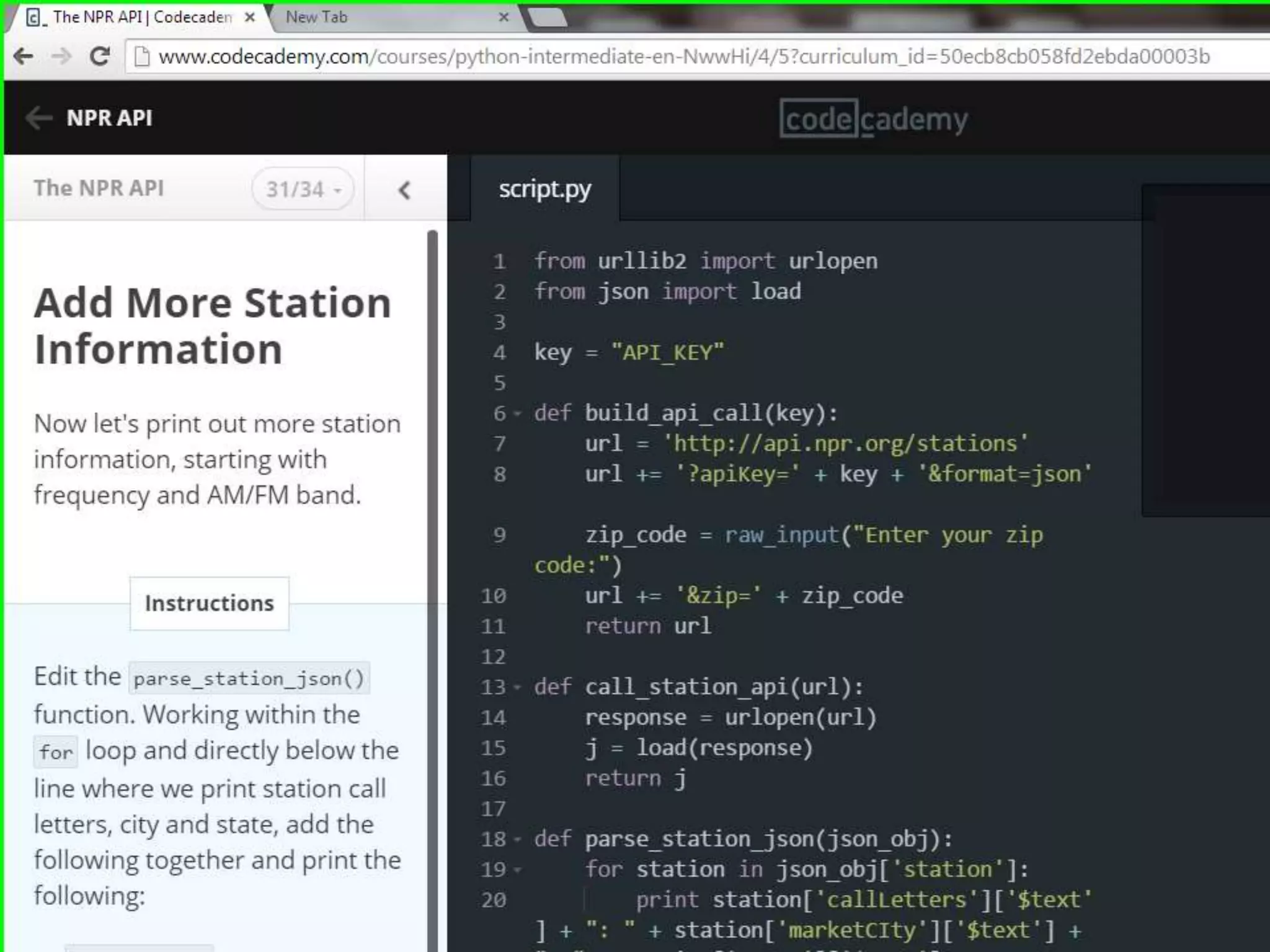Viewport: 1270px width, 952px height.
Task: Click the '&zip=' string on line 10
Action: pyautogui.click(x=718, y=596)
